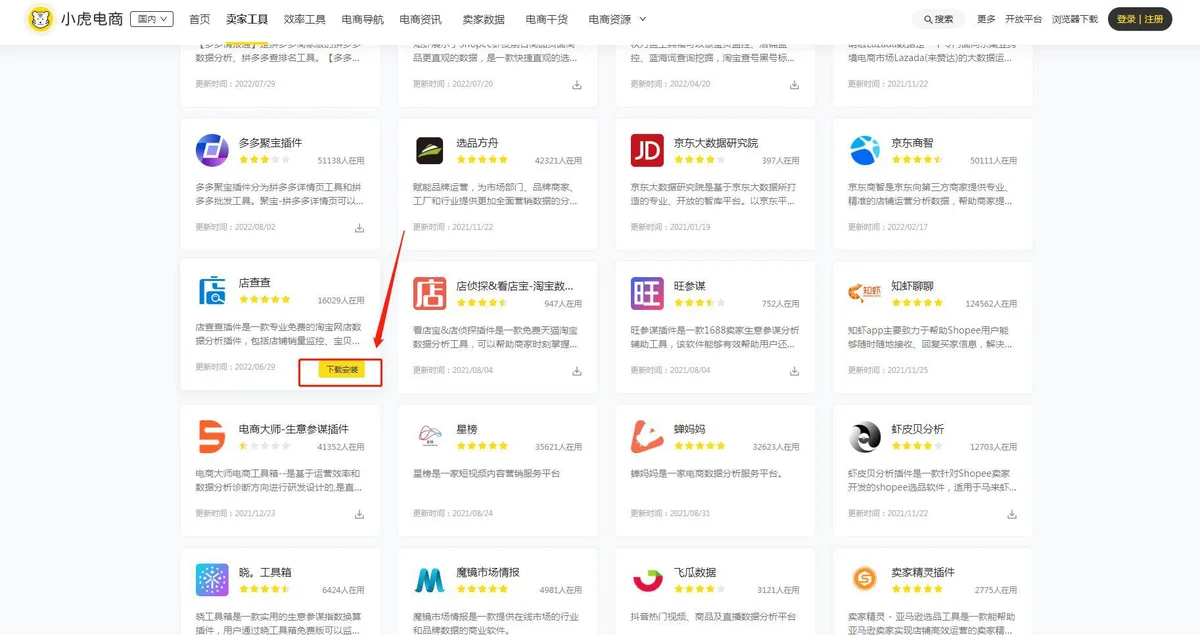Screen dimensions: 1200x635
Task: Click the 店查查 app icon
Action: tap(212, 291)
